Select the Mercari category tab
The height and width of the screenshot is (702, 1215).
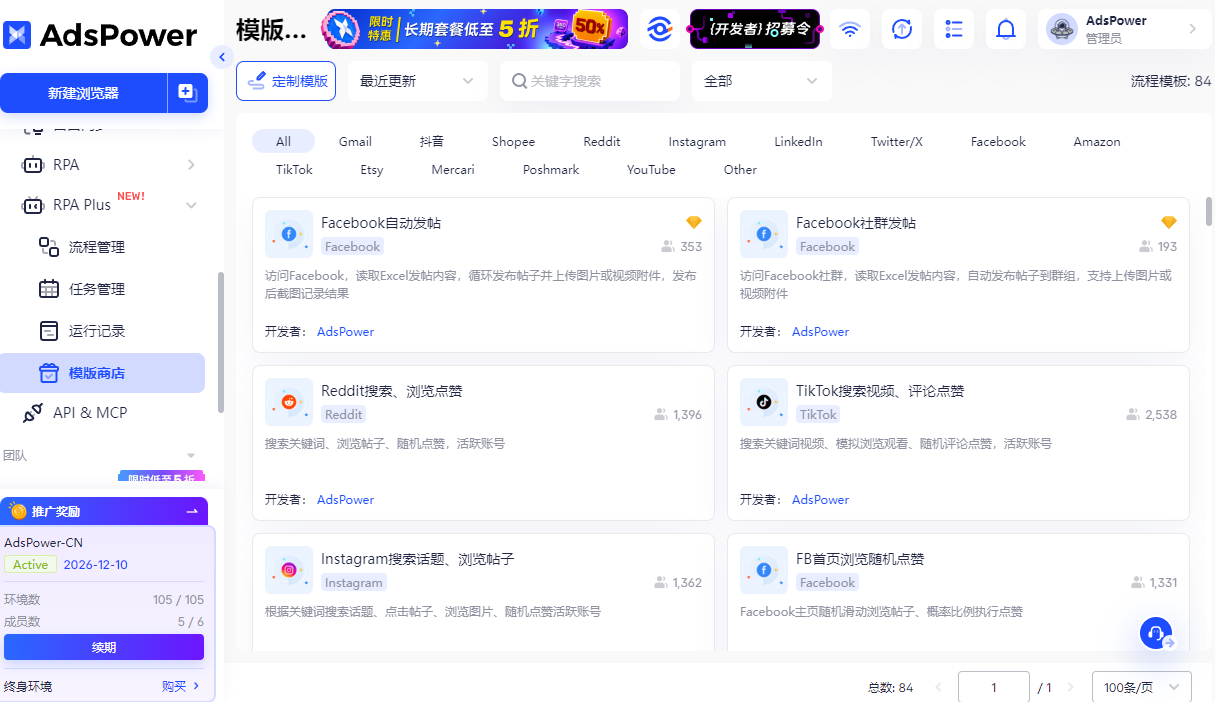click(453, 169)
